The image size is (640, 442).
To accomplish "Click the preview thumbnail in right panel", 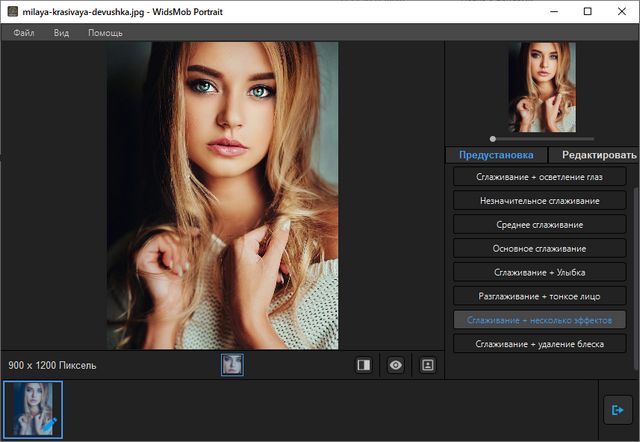I will pos(542,87).
